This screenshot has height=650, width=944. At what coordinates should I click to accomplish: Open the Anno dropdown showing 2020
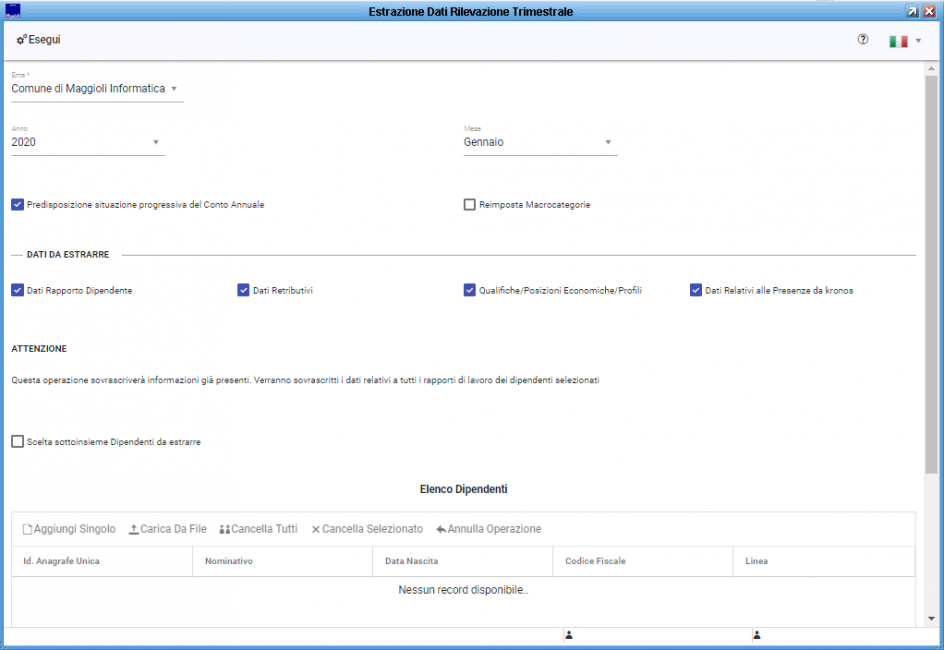pos(88,142)
